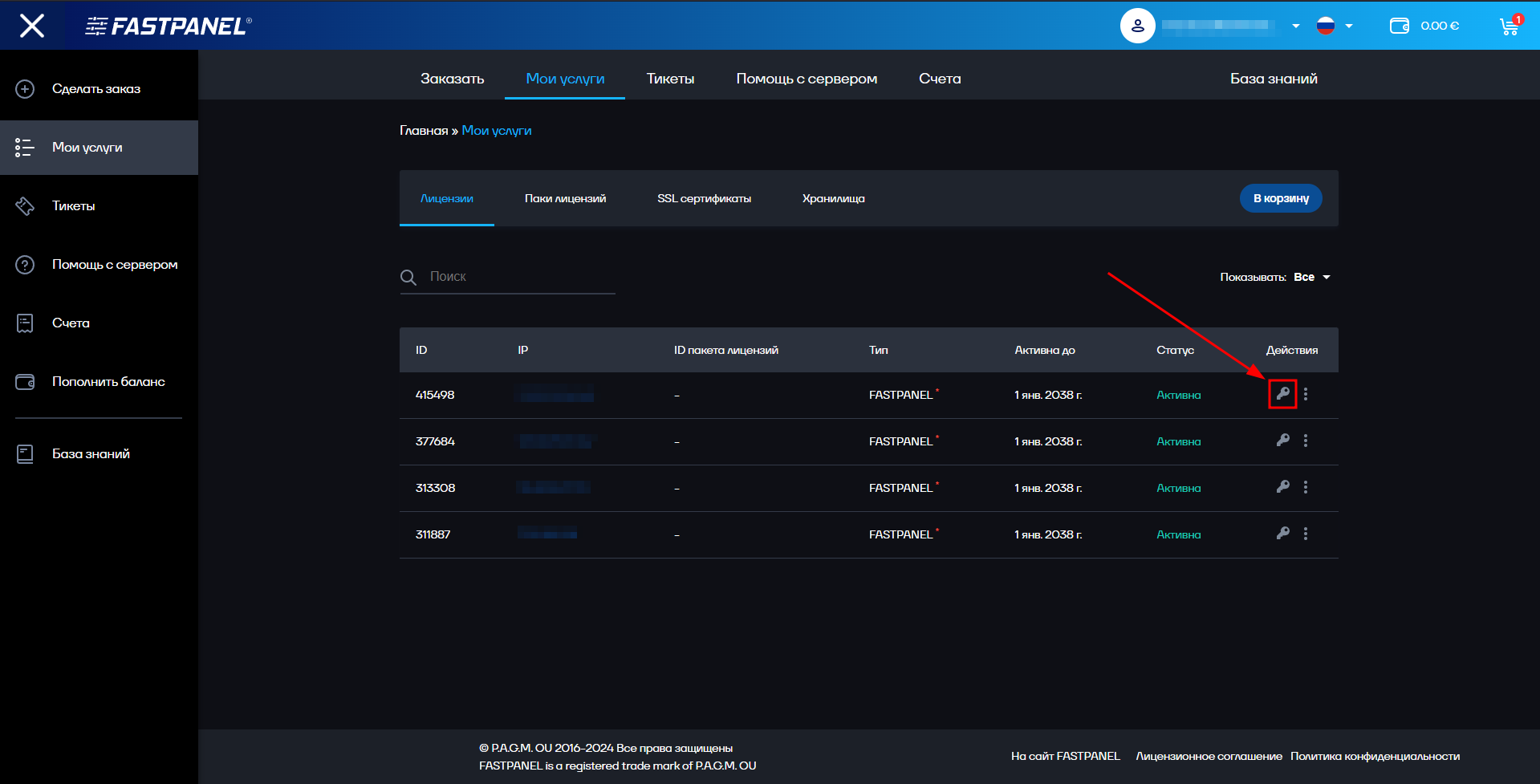Open the Показывать: Все filter dropdown
Screen dimensions: 1540x784
[1311, 276]
